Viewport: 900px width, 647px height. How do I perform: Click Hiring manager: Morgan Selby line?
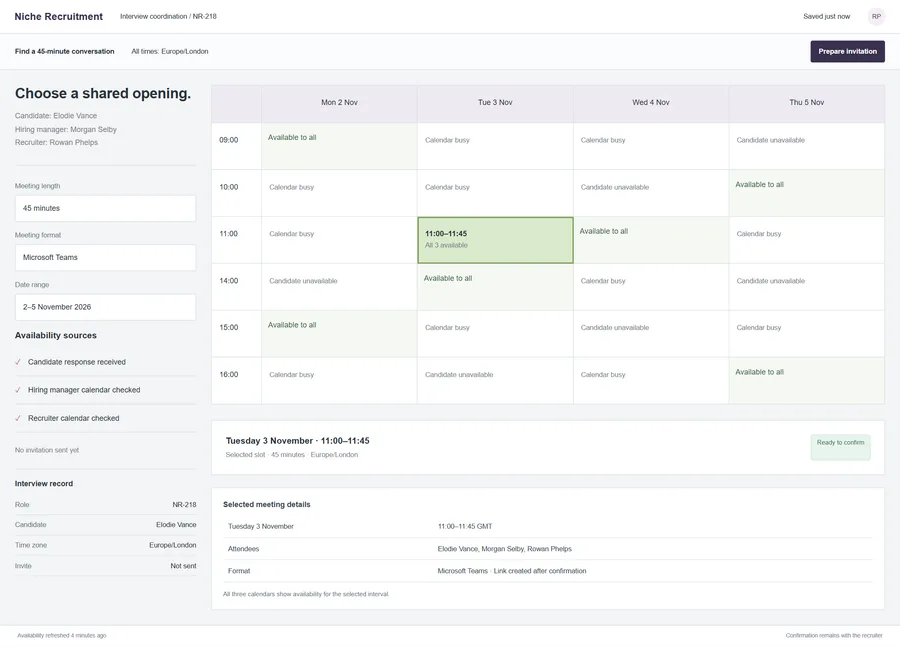65,130
